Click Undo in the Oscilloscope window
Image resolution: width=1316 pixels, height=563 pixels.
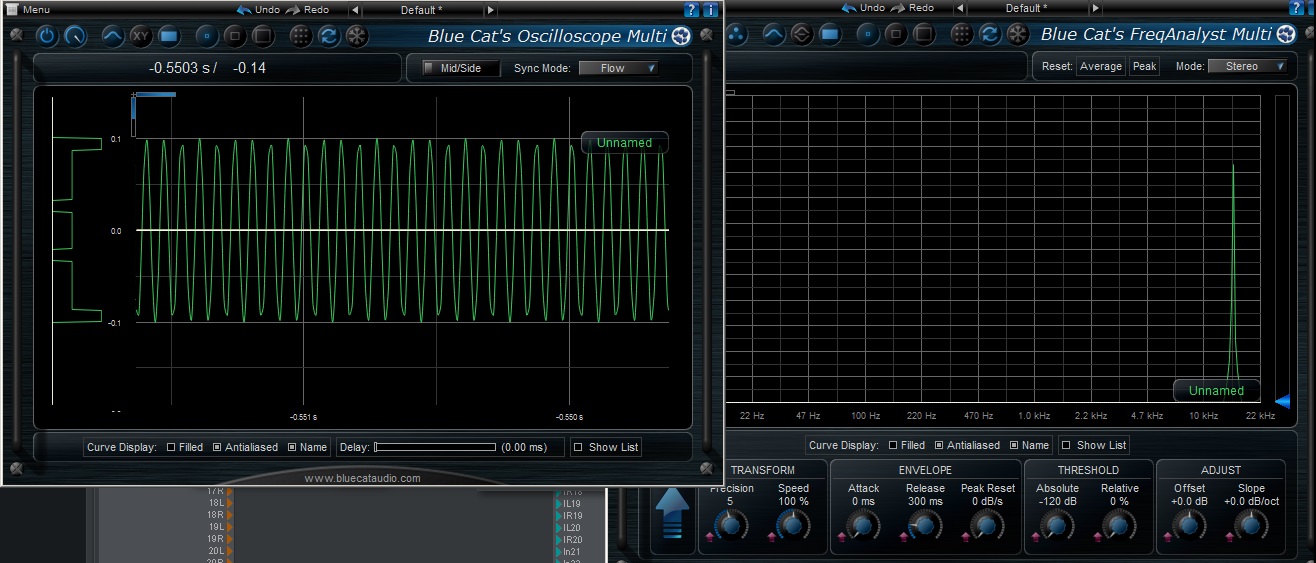coord(258,9)
